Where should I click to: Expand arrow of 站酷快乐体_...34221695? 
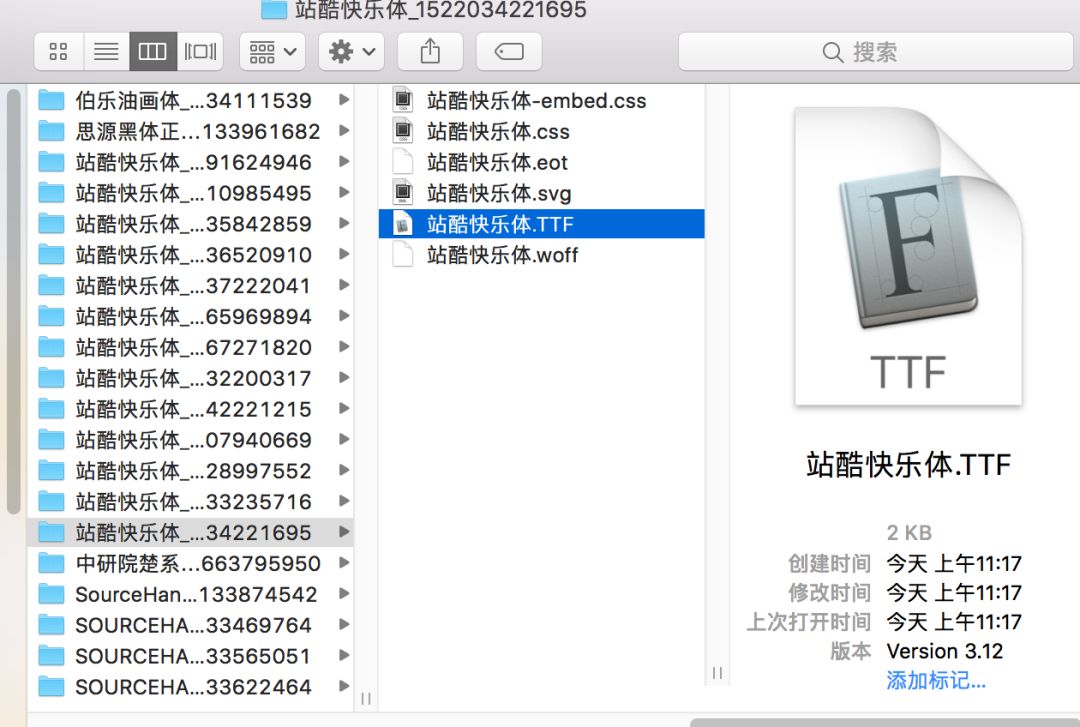pyautogui.click(x=344, y=532)
